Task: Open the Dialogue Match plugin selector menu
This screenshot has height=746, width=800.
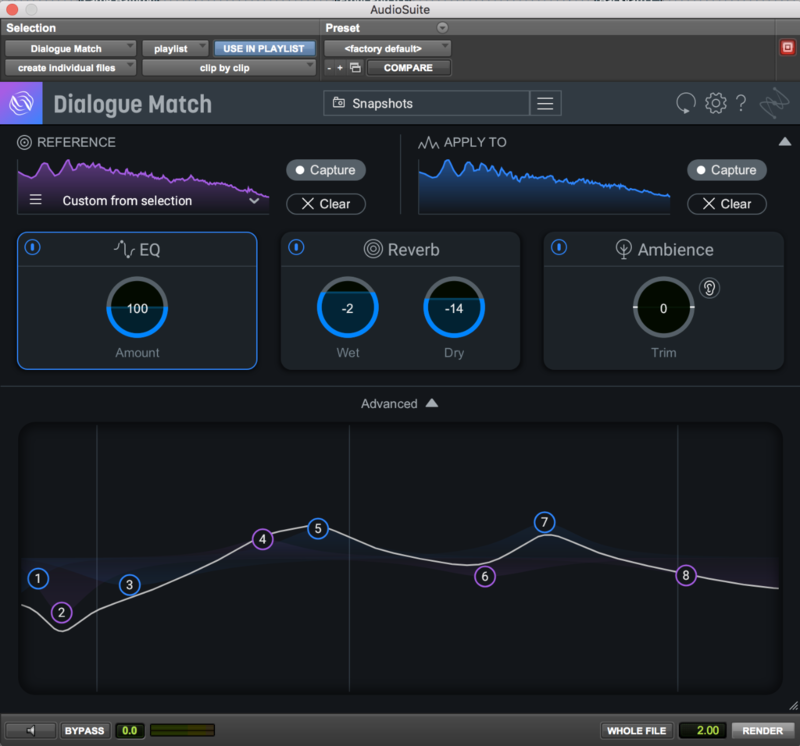Action: [x=70, y=48]
